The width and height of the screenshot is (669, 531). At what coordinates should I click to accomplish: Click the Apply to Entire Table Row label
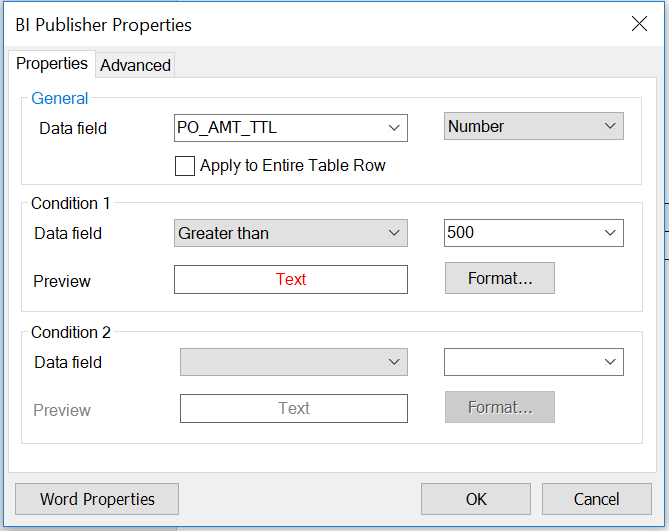(293, 165)
